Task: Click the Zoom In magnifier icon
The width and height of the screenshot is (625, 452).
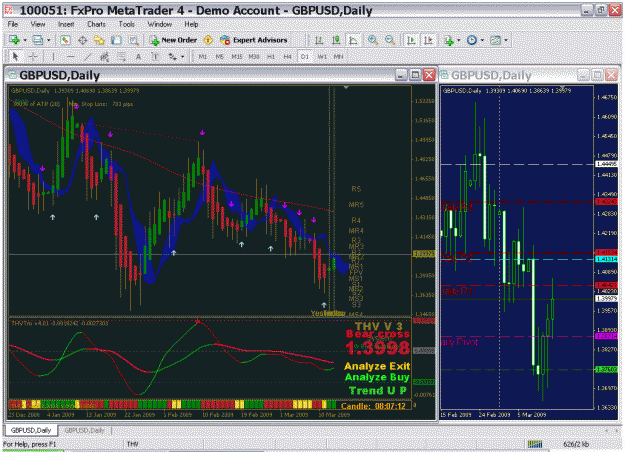Action: point(373,40)
